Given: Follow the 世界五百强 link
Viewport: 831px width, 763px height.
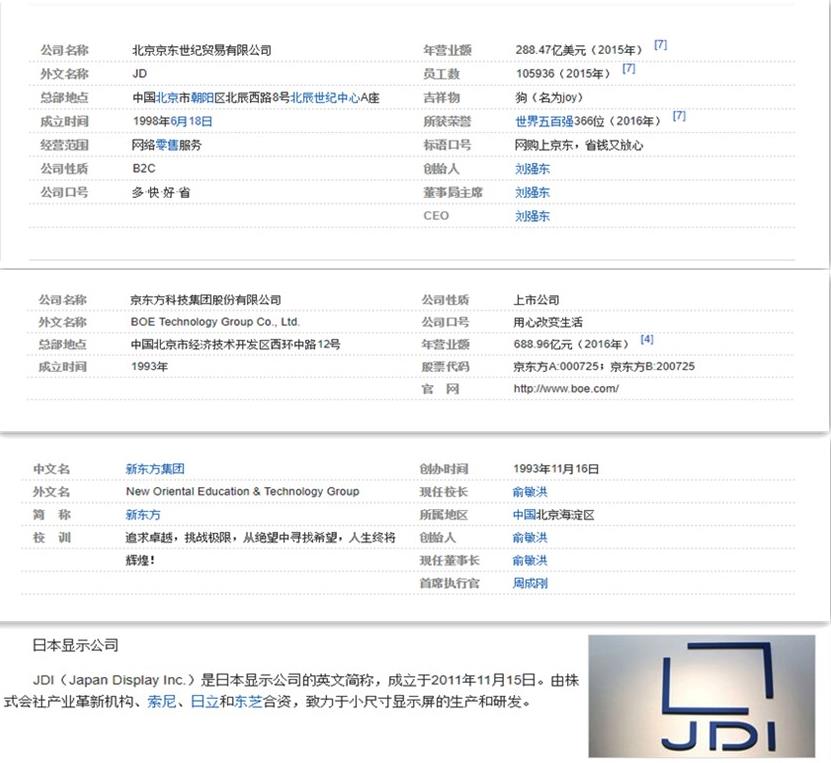Looking at the screenshot, I should [544, 121].
